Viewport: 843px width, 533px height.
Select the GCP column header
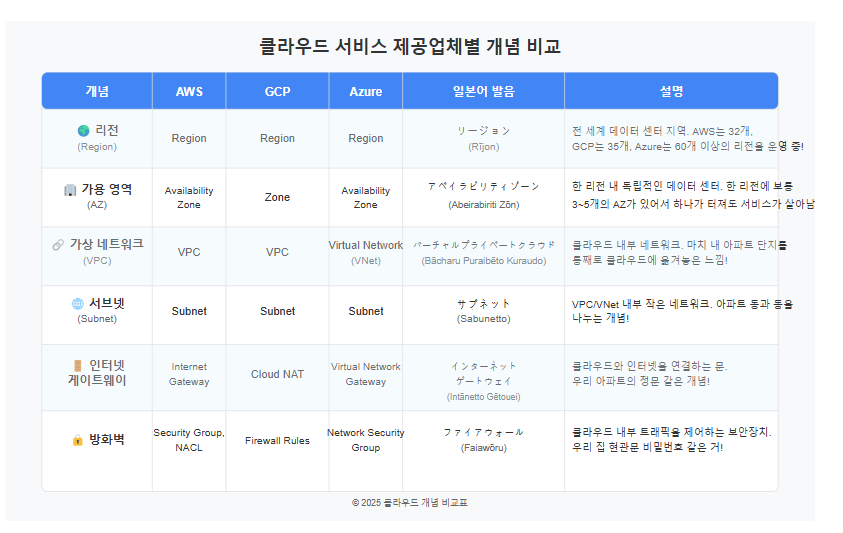click(x=277, y=91)
